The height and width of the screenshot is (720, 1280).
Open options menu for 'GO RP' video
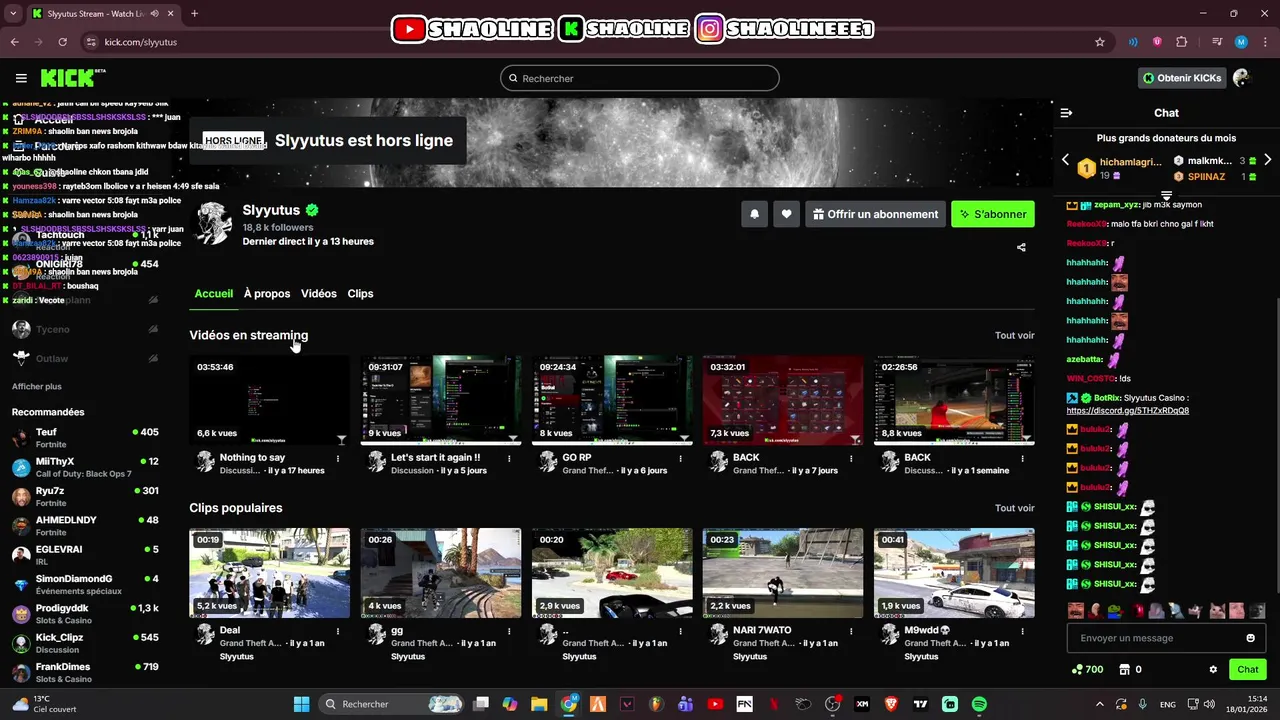tap(680, 458)
